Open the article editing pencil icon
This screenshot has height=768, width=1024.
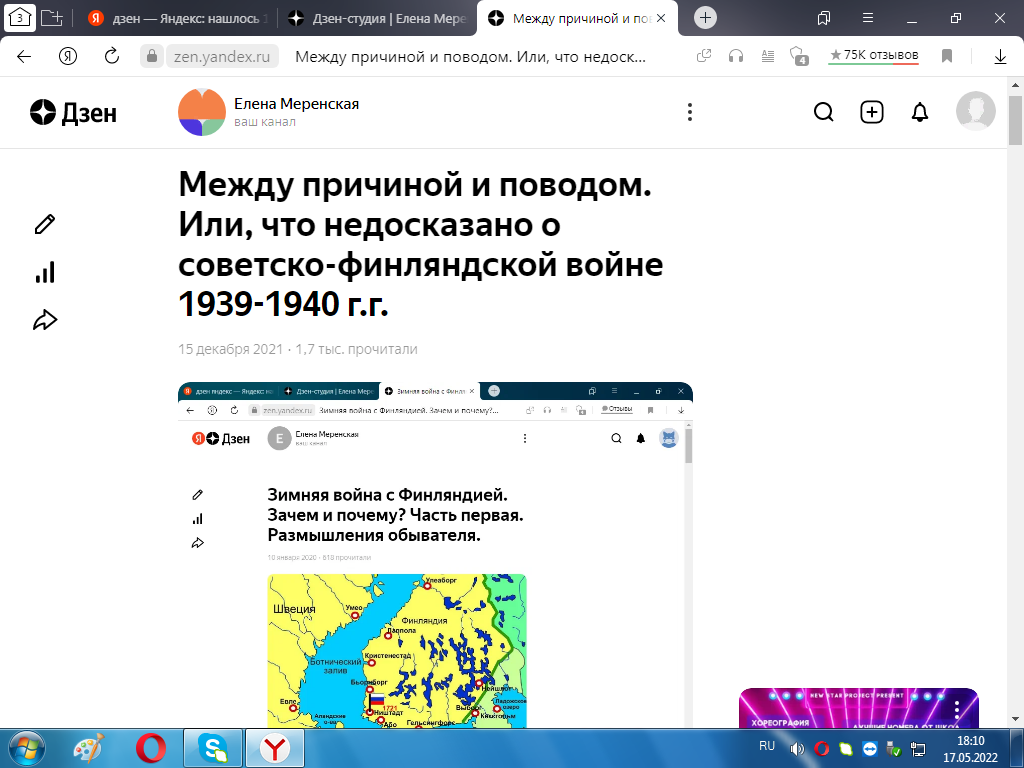[42, 224]
